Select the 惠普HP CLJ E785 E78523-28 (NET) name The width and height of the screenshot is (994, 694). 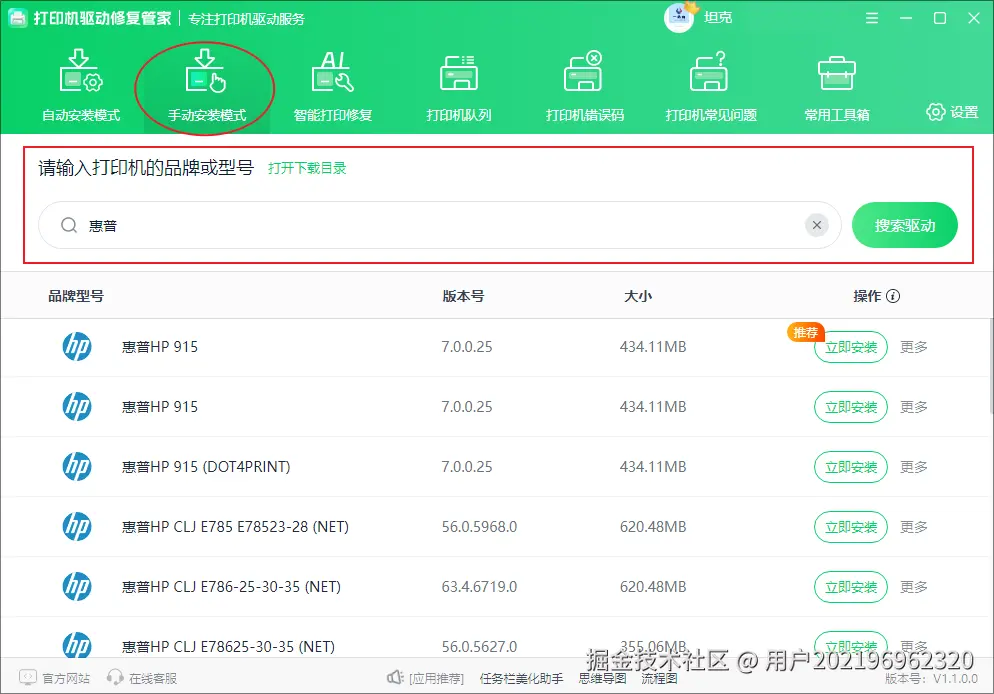click(x=235, y=527)
